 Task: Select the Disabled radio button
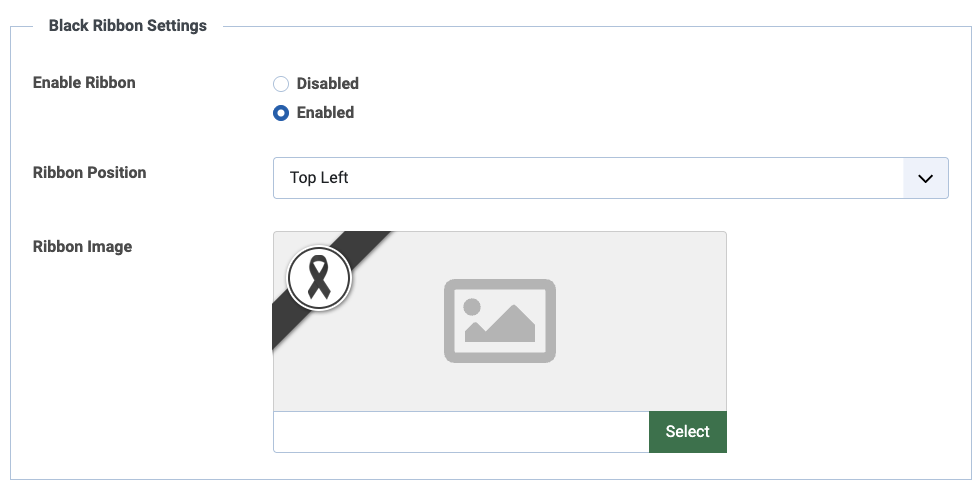pos(281,84)
